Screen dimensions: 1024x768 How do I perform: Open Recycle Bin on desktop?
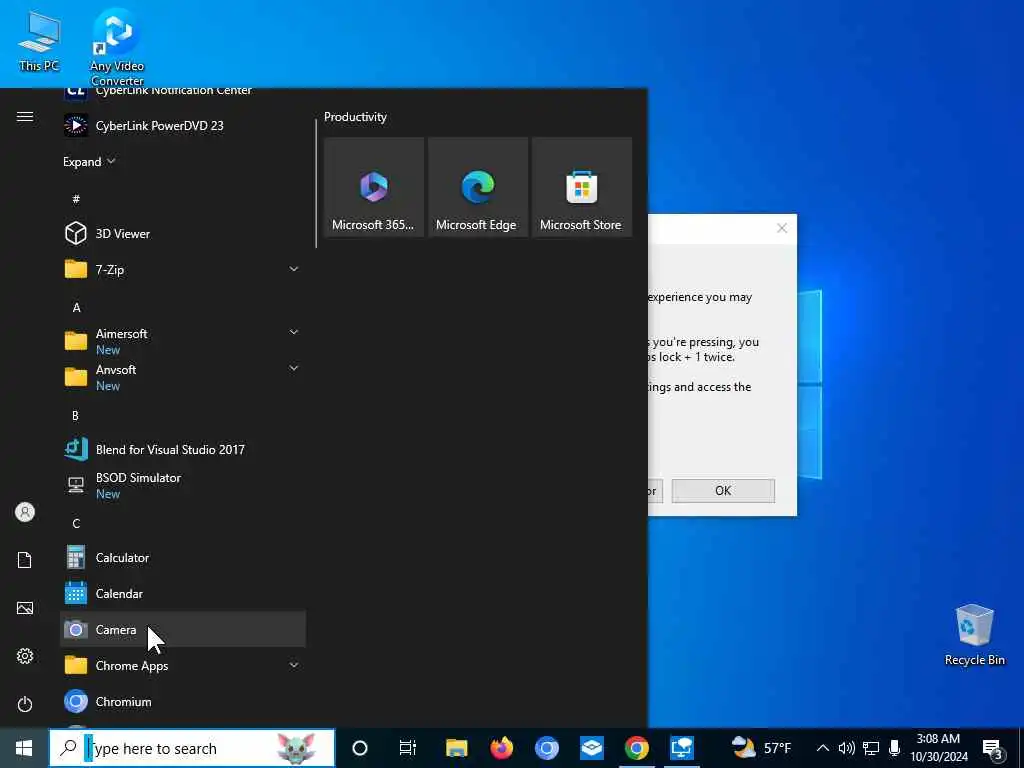(x=974, y=635)
